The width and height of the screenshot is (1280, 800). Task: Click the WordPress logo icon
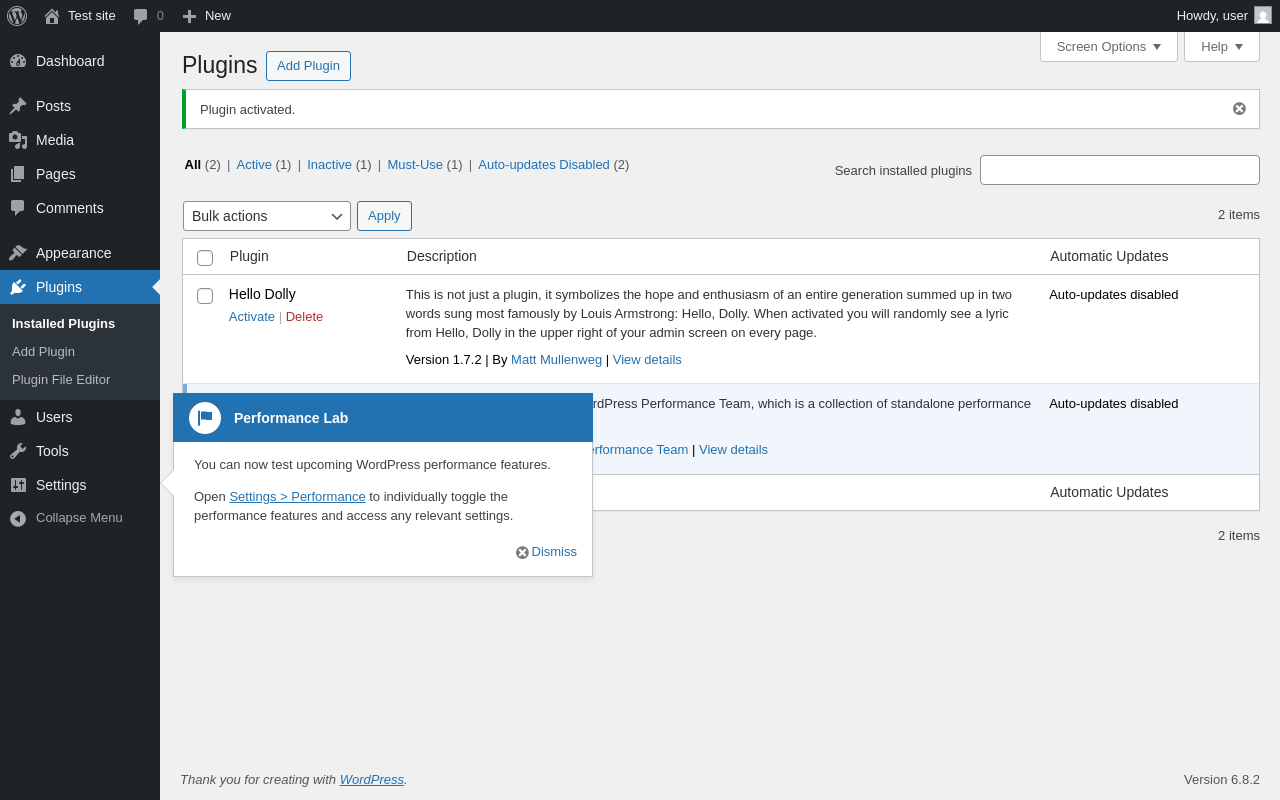(x=17, y=16)
